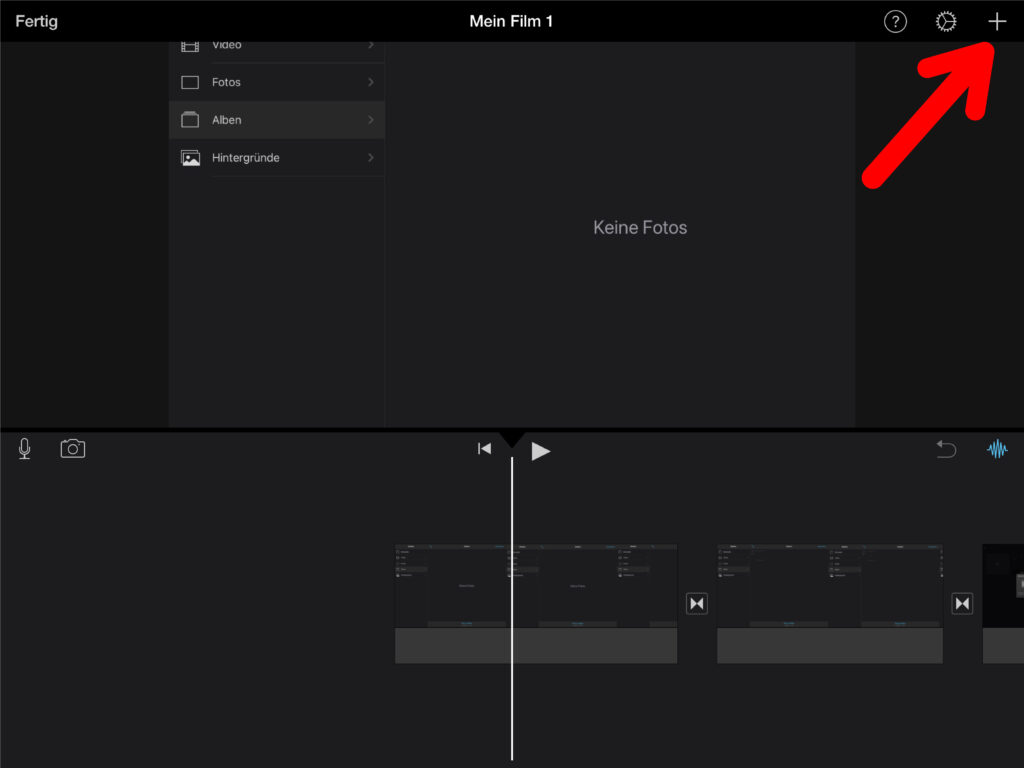Expand Alben using its chevron arrow
Viewport: 1024px width, 768px height.
point(370,120)
